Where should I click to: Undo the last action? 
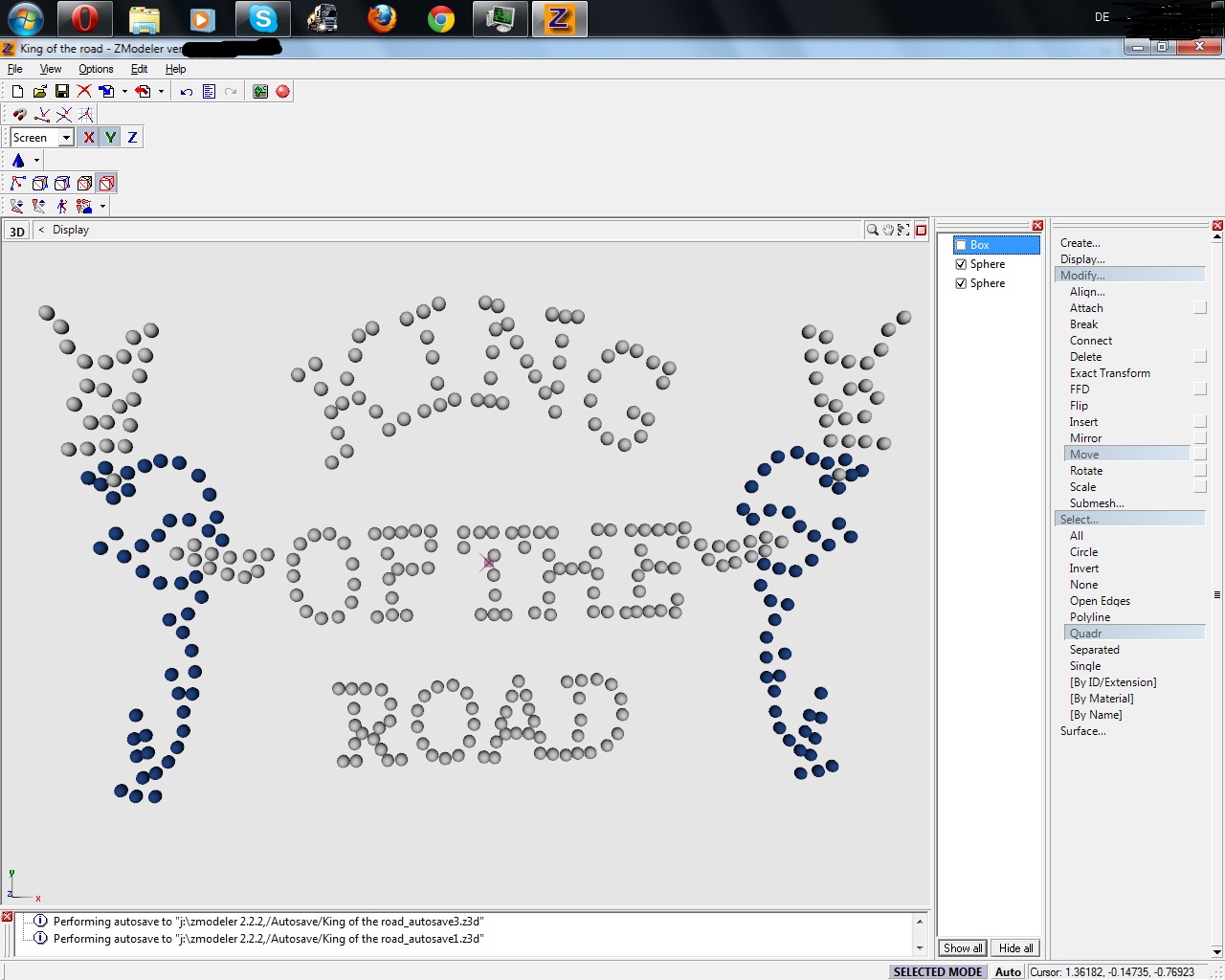[x=187, y=92]
